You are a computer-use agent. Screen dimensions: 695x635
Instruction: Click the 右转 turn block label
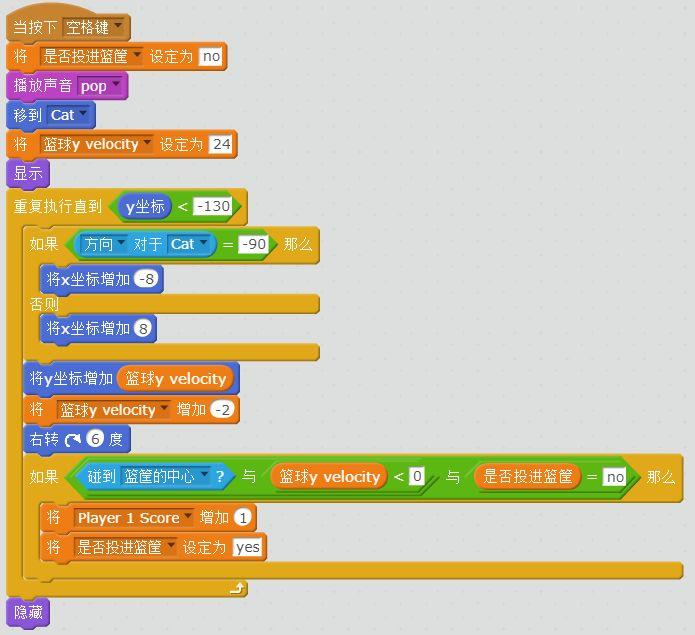coord(44,439)
